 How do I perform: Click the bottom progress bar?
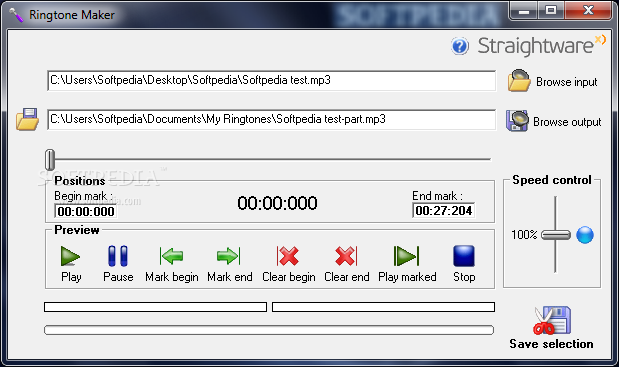(x=269, y=330)
